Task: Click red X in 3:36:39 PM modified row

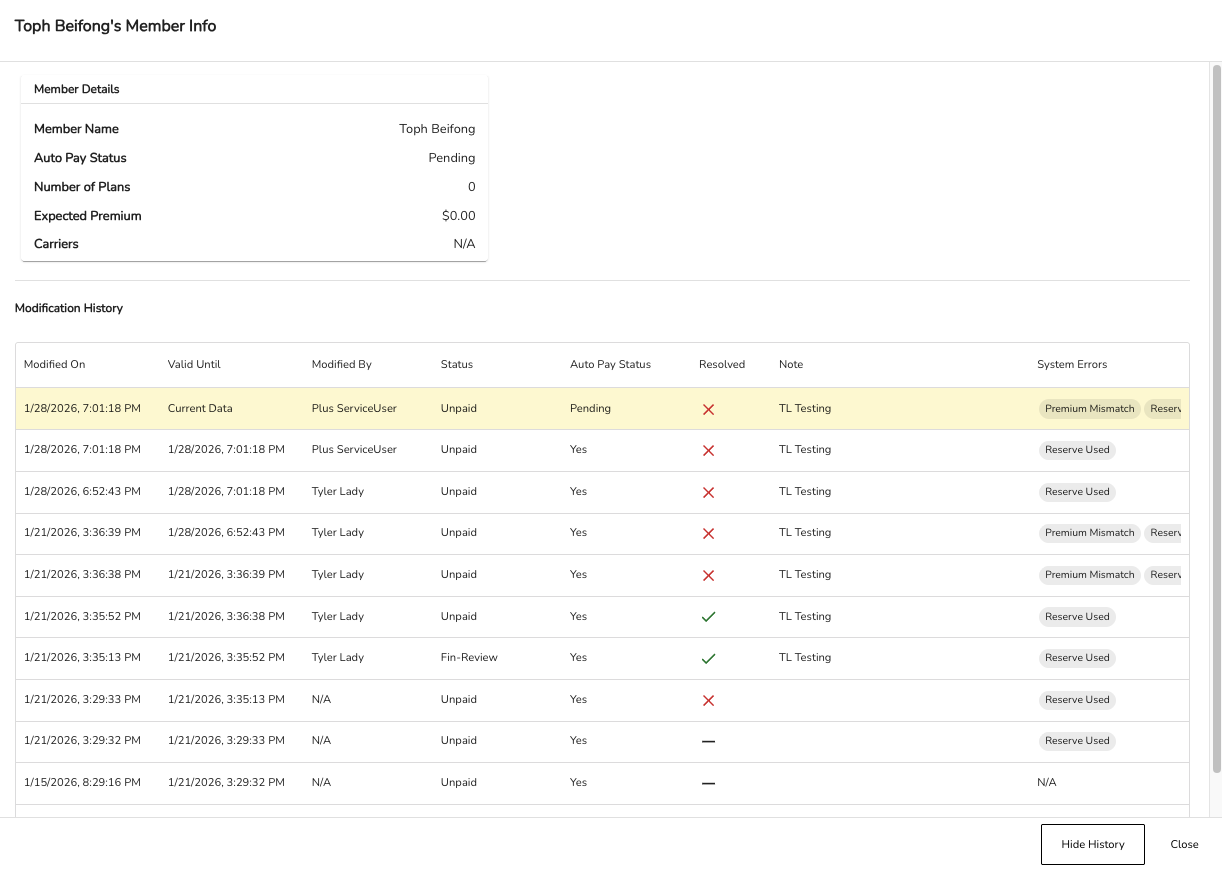Action: click(708, 533)
